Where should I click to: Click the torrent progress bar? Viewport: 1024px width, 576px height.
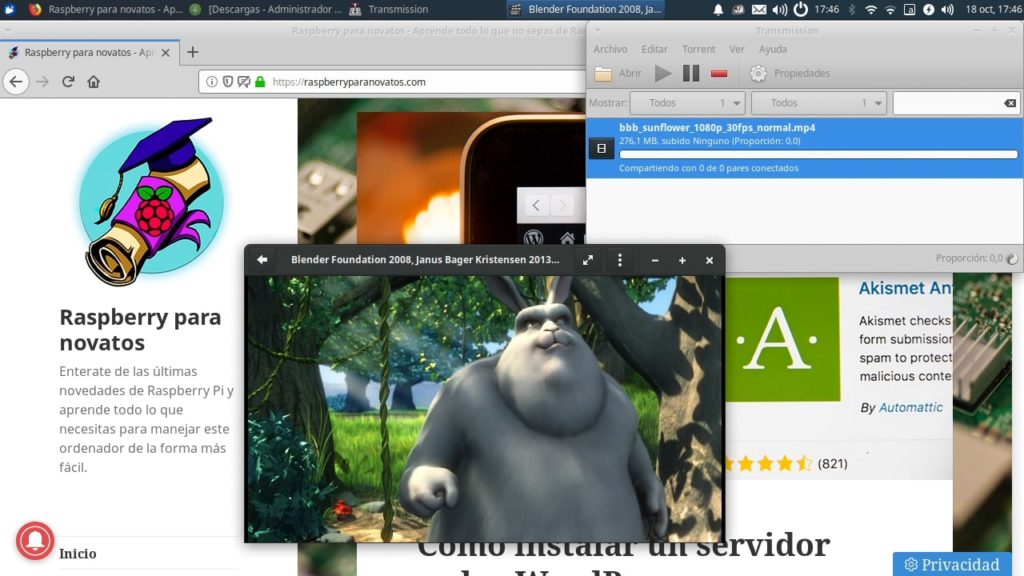pos(818,155)
